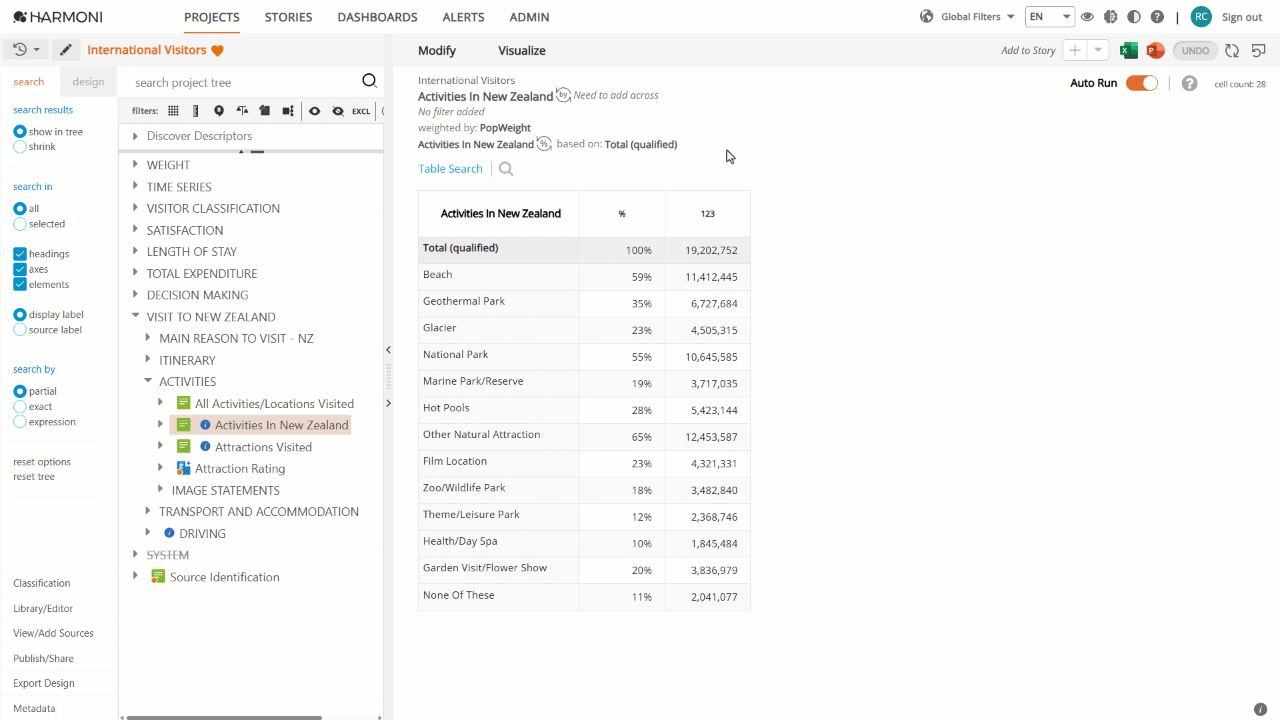
Task: Open the STORIES top menu
Action: click(288, 17)
